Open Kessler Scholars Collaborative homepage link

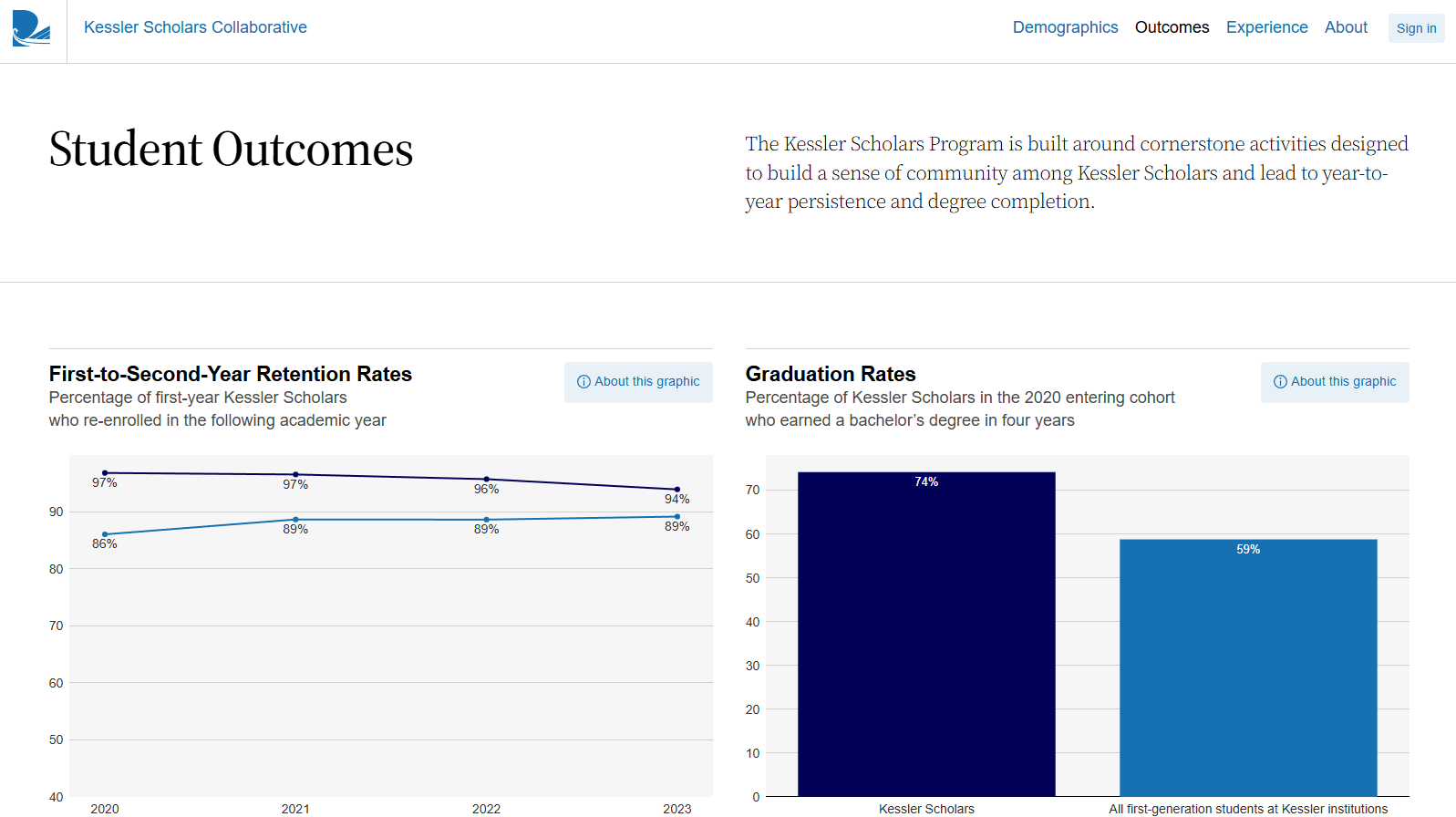[x=195, y=27]
